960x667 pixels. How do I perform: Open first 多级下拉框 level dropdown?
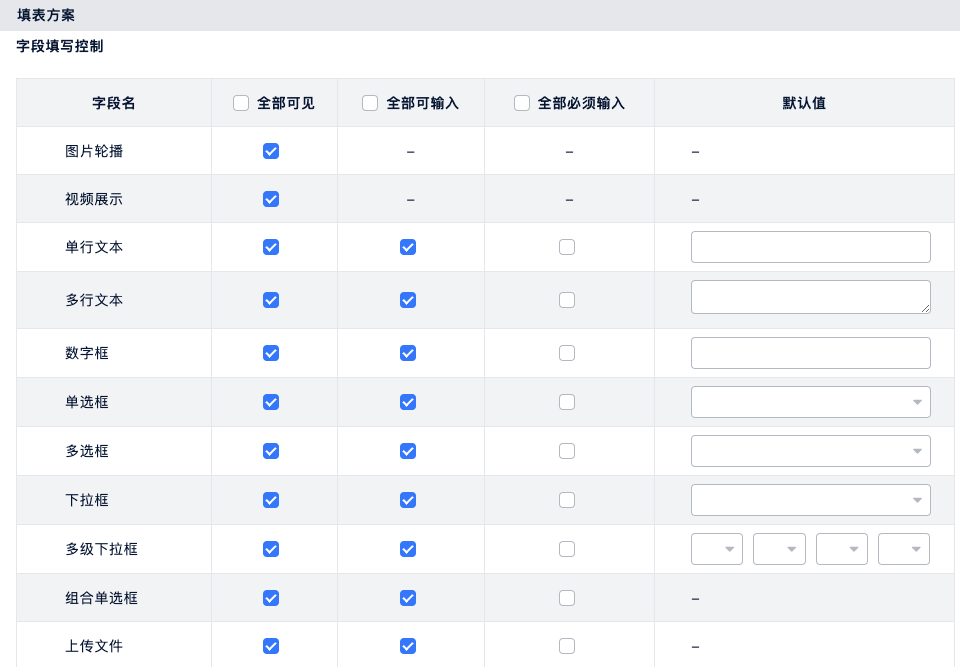point(717,549)
